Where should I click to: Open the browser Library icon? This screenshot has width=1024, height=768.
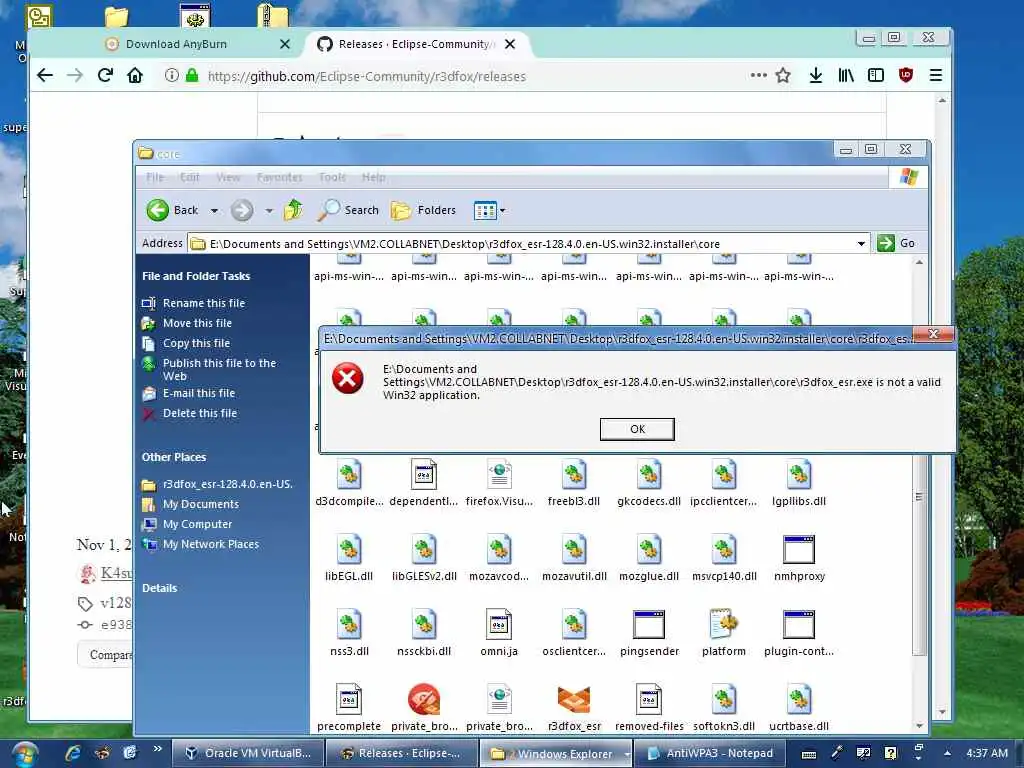coord(846,75)
